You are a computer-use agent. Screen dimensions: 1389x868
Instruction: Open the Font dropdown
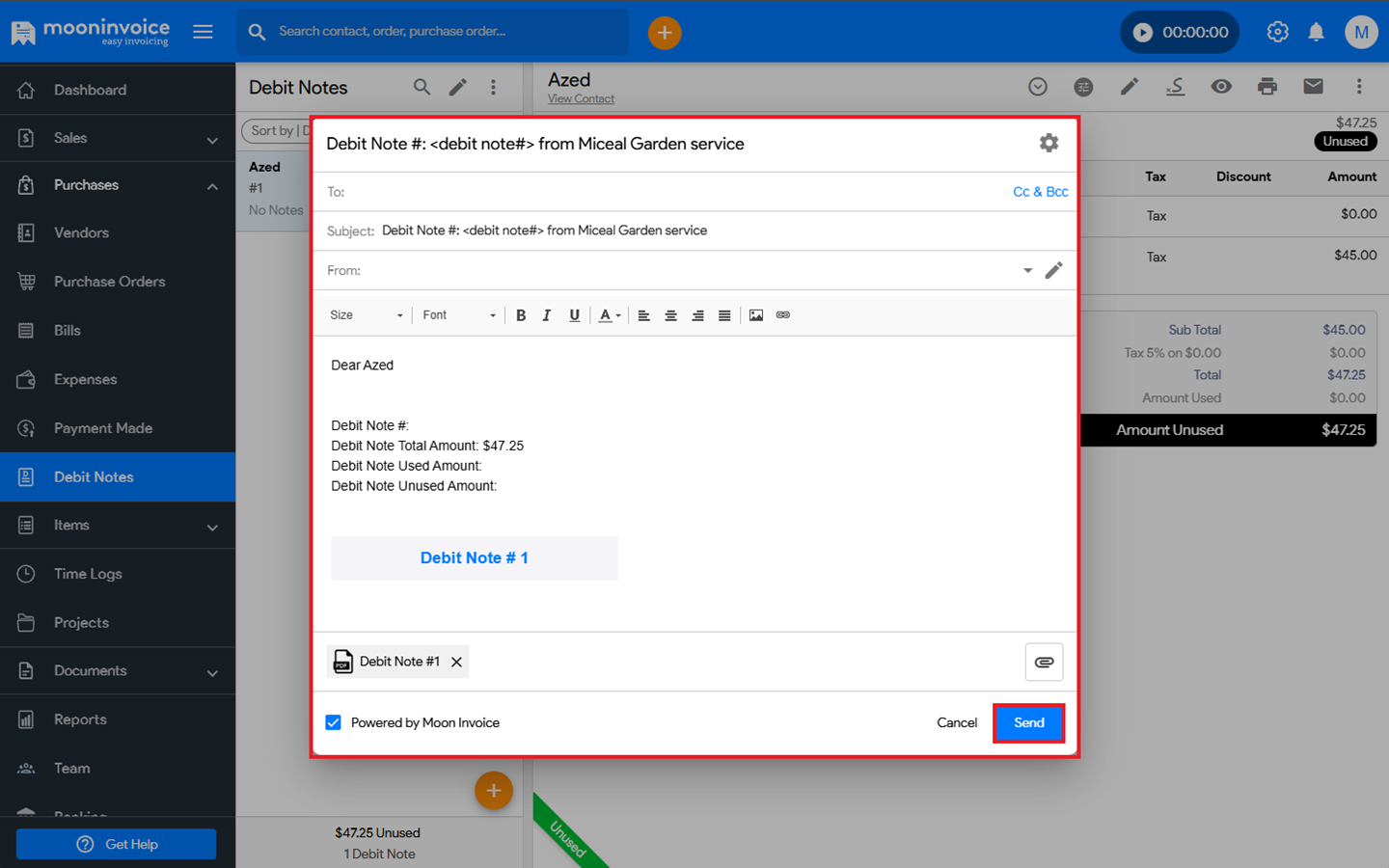pyautogui.click(x=459, y=315)
